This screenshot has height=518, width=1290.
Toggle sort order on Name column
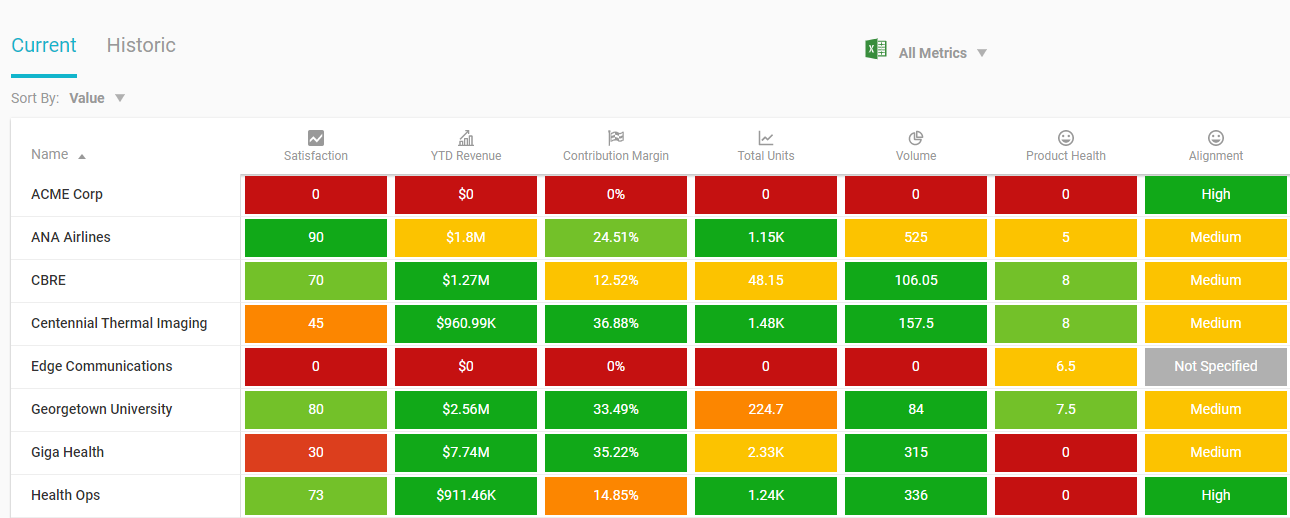[58, 155]
